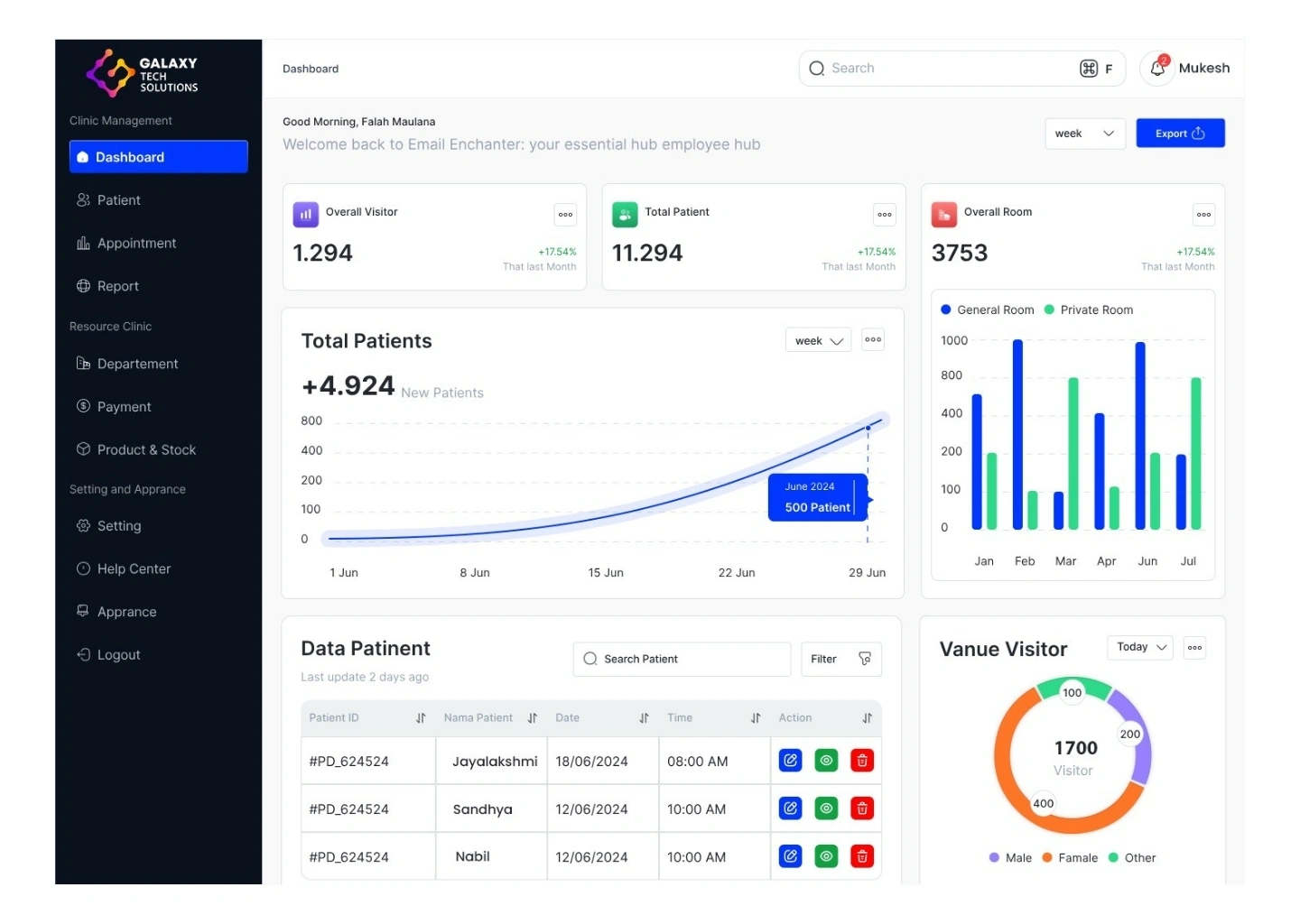The image size is (1300, 924).
Task: View the Nabil record via eye icon
Action: [826, 856]
